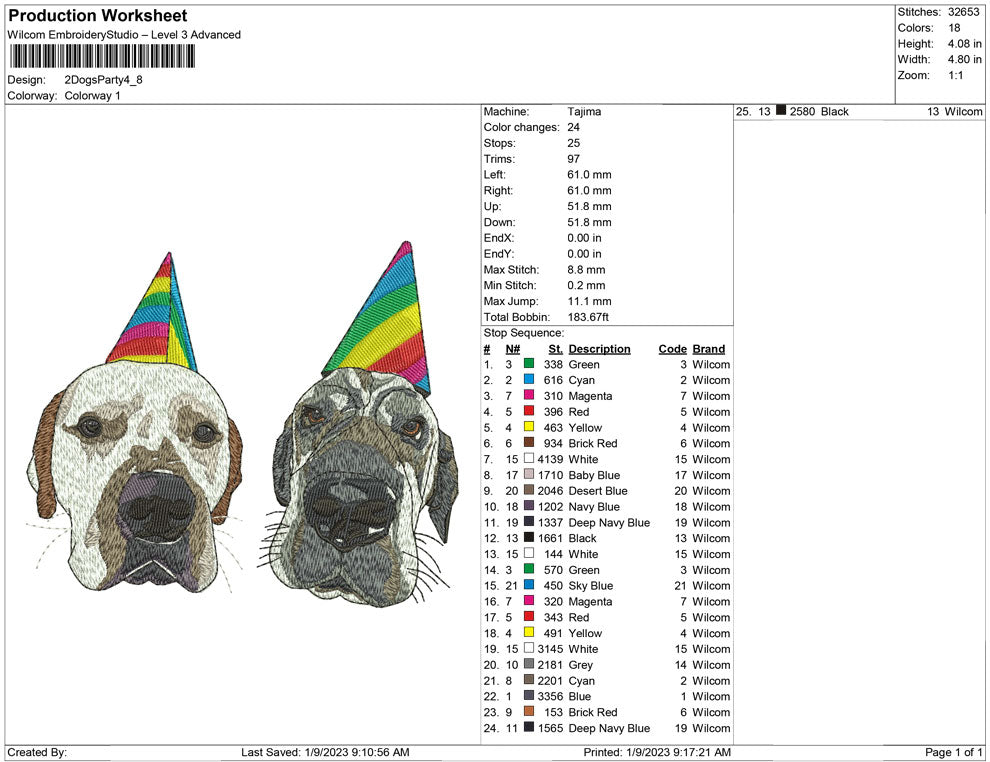The image size is (990, 762).
Task: Click the stitches count '32653'
Action: (963, 12)
